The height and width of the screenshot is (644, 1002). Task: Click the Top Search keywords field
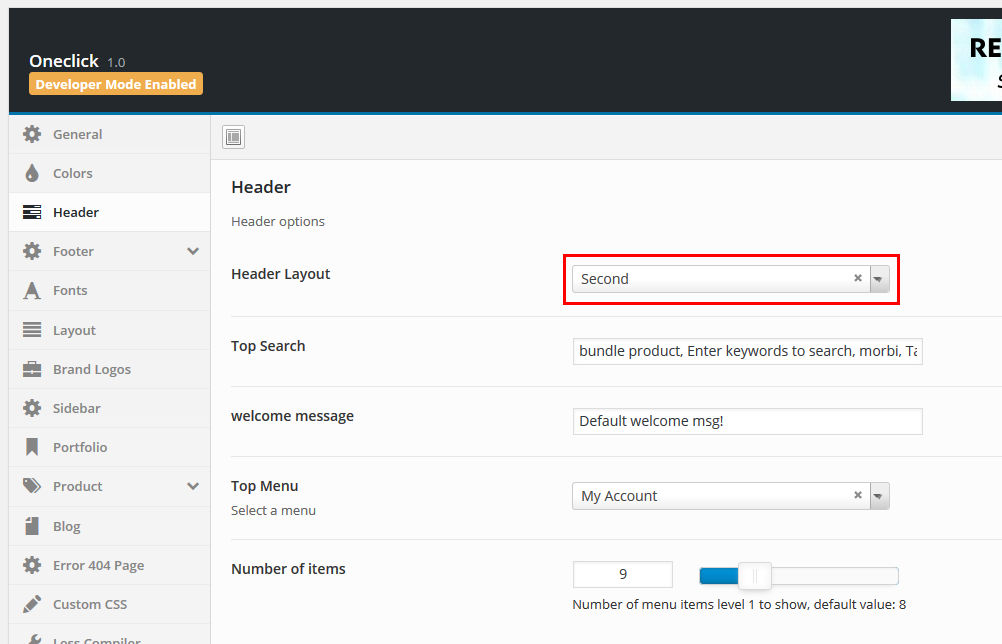pyautogui.click(x=747, y=351)
